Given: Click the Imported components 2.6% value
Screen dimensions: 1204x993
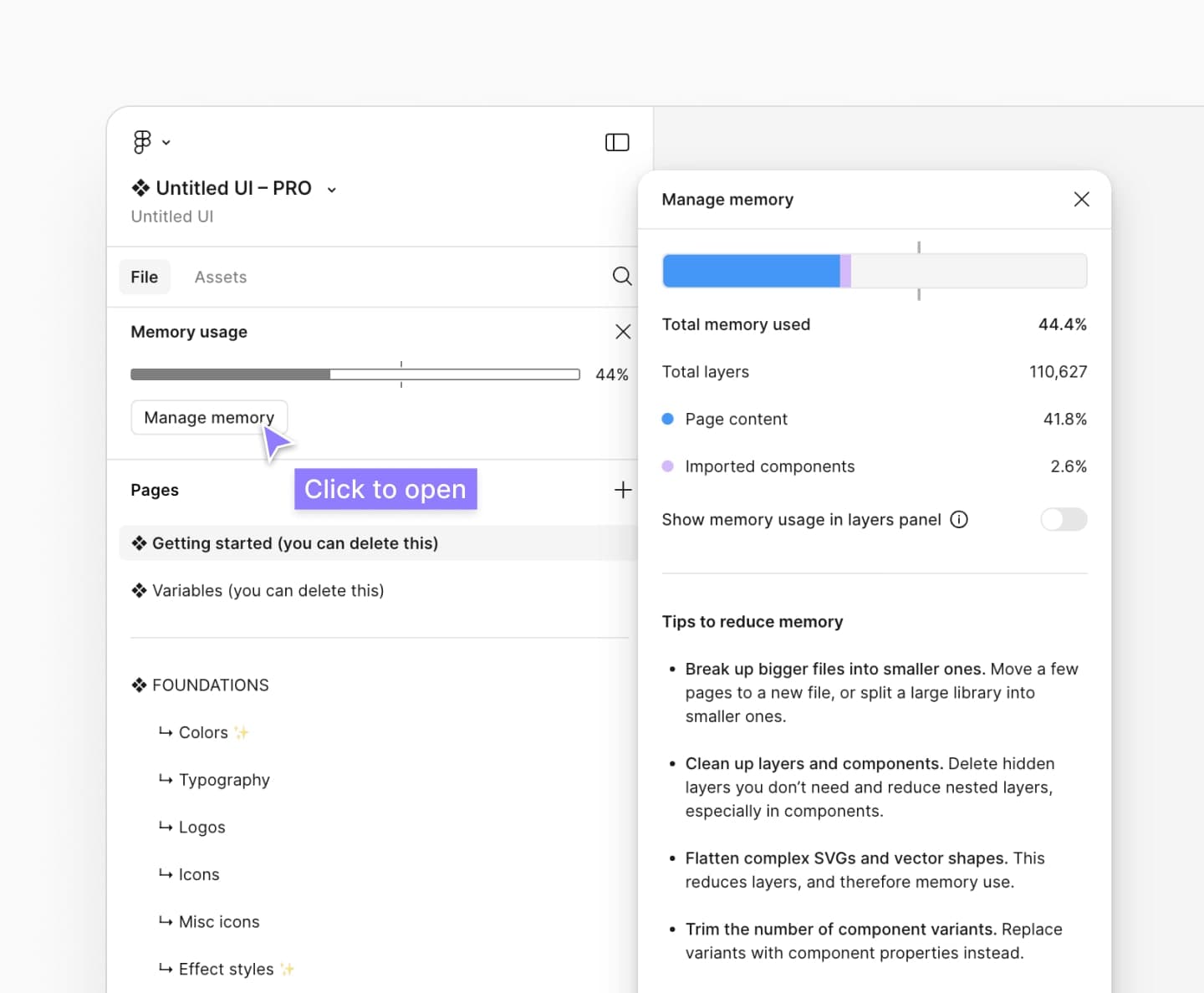Looking at the screenshot, I should (x=1069, y=466).
